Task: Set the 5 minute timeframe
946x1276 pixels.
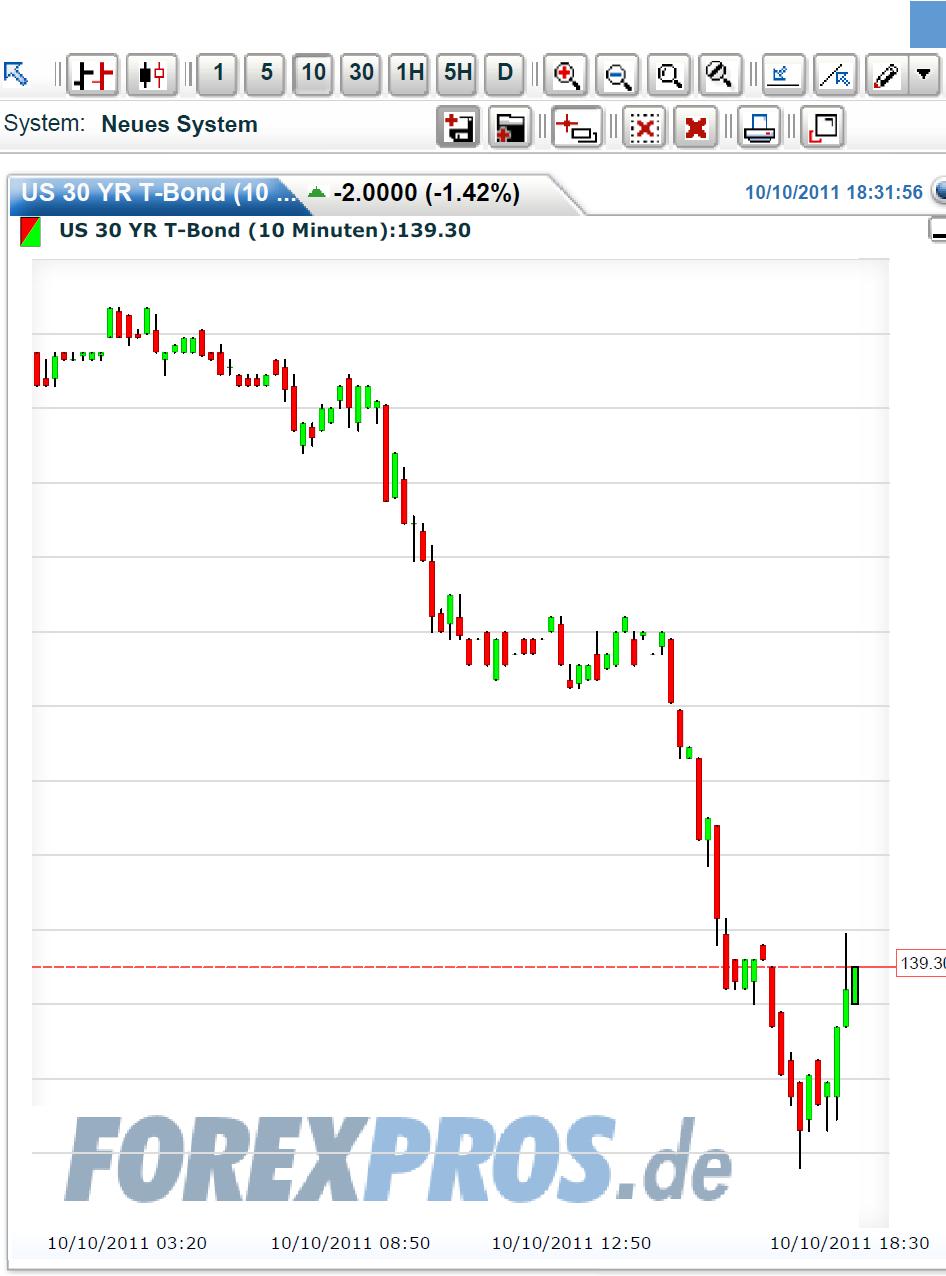Action: tap(266, 74)
